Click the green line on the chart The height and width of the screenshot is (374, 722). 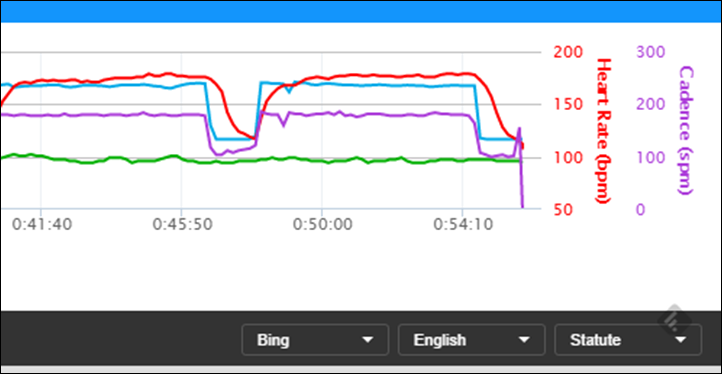point(276,159)
